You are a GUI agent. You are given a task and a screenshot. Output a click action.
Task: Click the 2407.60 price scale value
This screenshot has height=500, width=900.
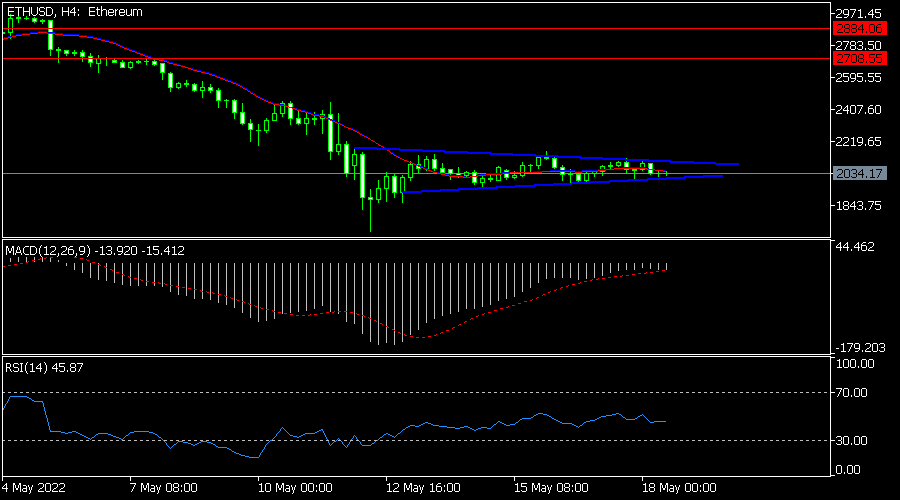(x=858, y=110)
